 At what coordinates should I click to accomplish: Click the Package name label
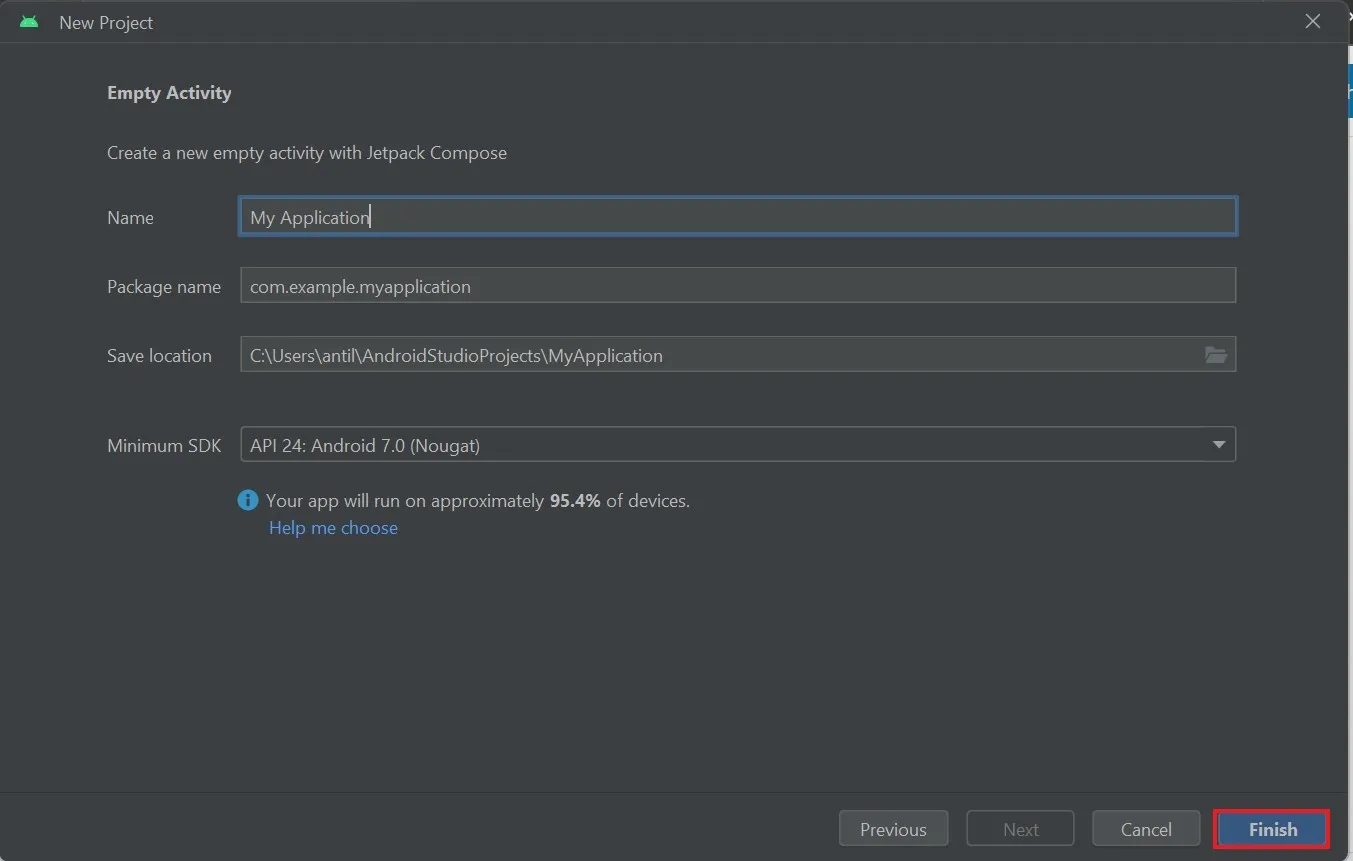pos(164,287)
